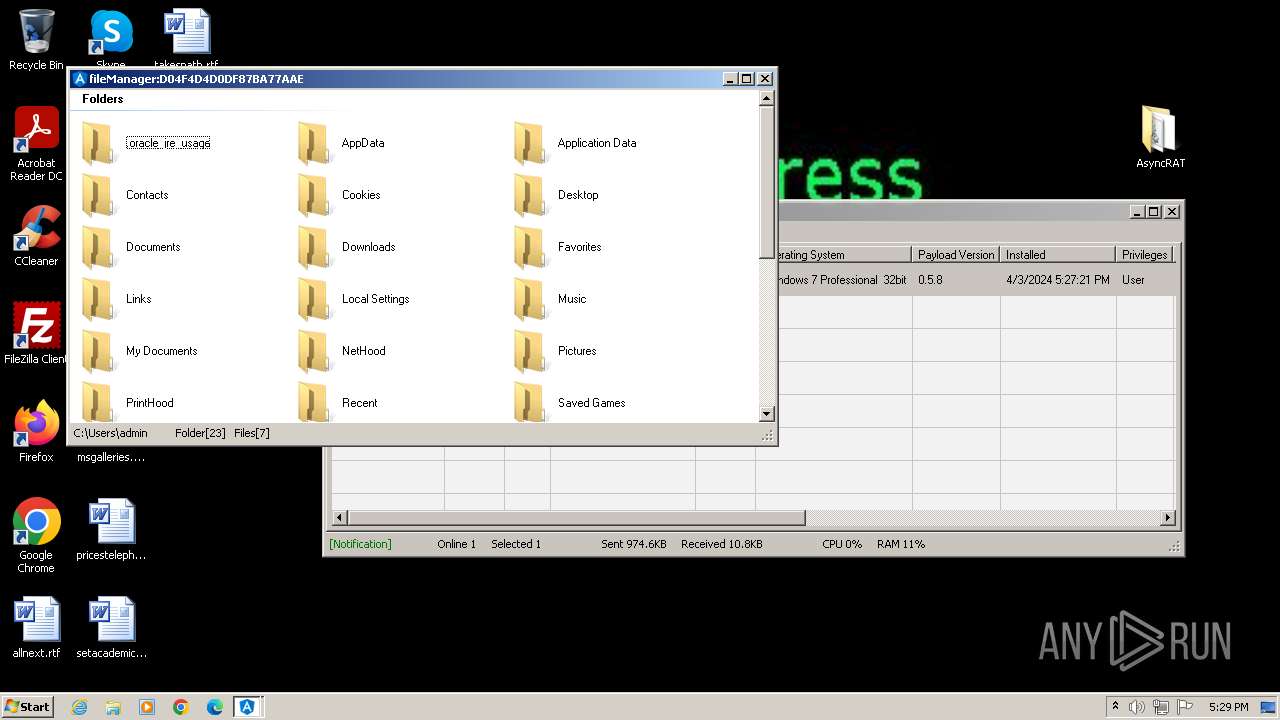Image resolution: width=1280 pixels, height=720 pixels.
Task: Open Windows Media Player from taskbar
Action: tap(147, 707)
